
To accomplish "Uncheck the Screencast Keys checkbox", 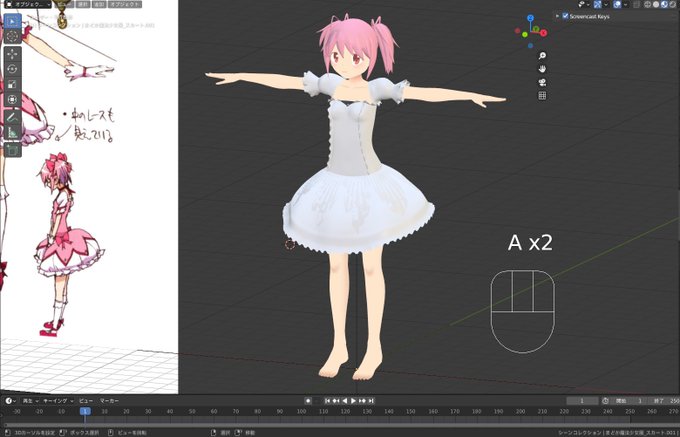I will [x=566, y=16].
